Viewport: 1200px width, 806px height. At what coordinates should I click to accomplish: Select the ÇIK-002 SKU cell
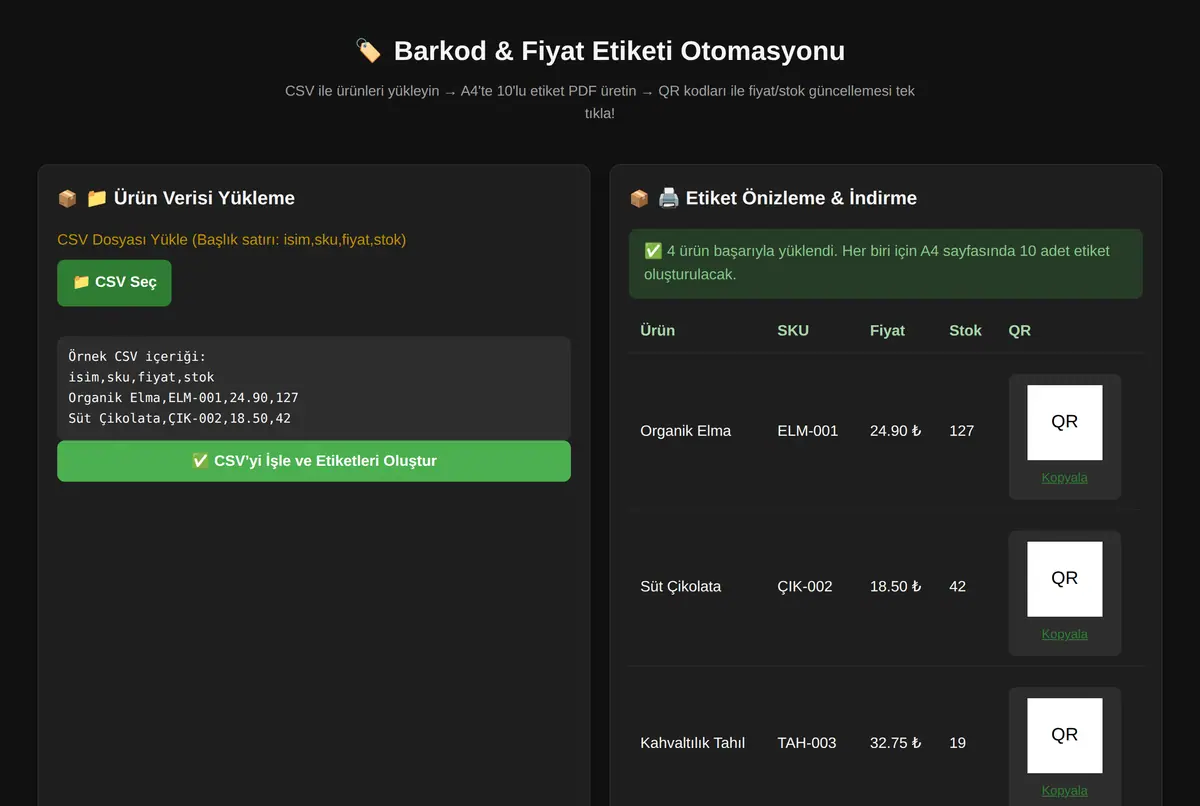(805, 587)
